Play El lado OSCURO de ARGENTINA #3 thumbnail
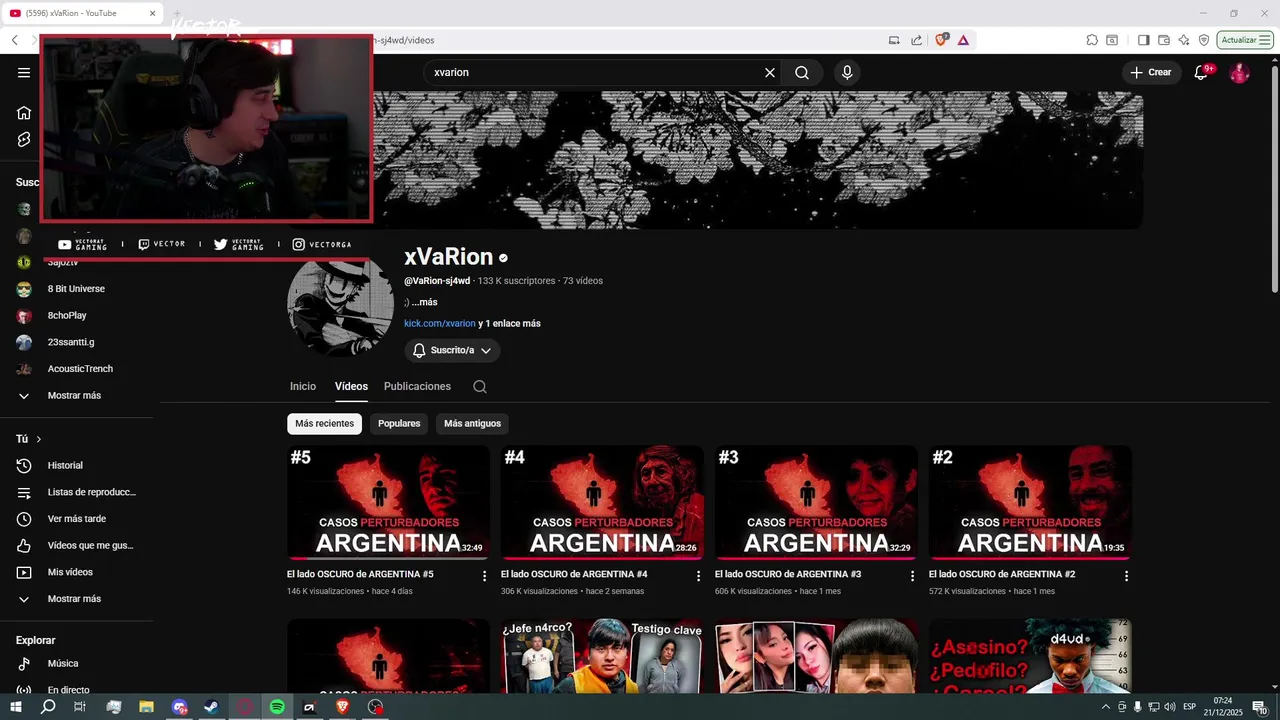The image size is (1280, 720). coord(816,502)
